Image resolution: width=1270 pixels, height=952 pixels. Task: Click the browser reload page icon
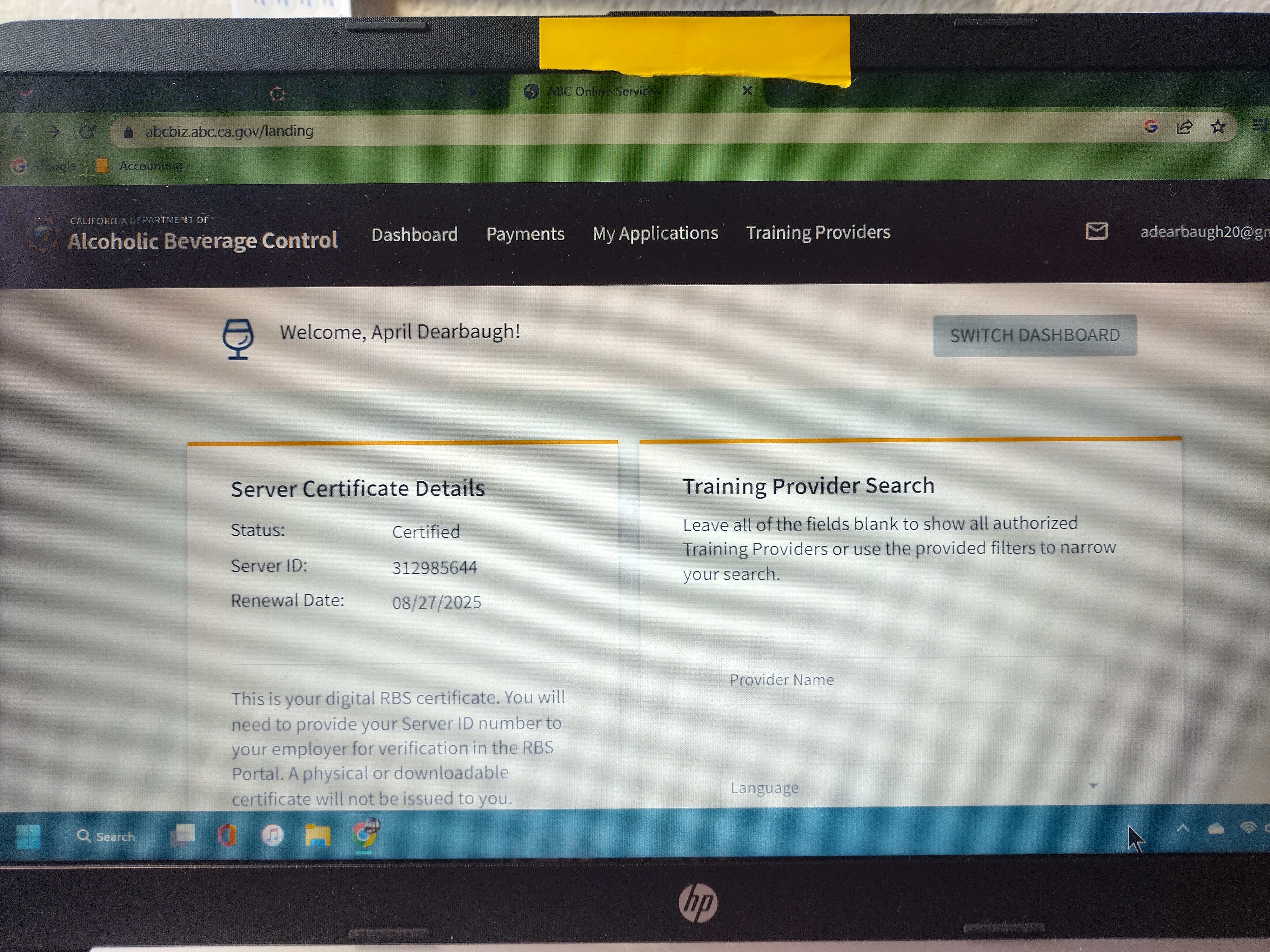87,132
